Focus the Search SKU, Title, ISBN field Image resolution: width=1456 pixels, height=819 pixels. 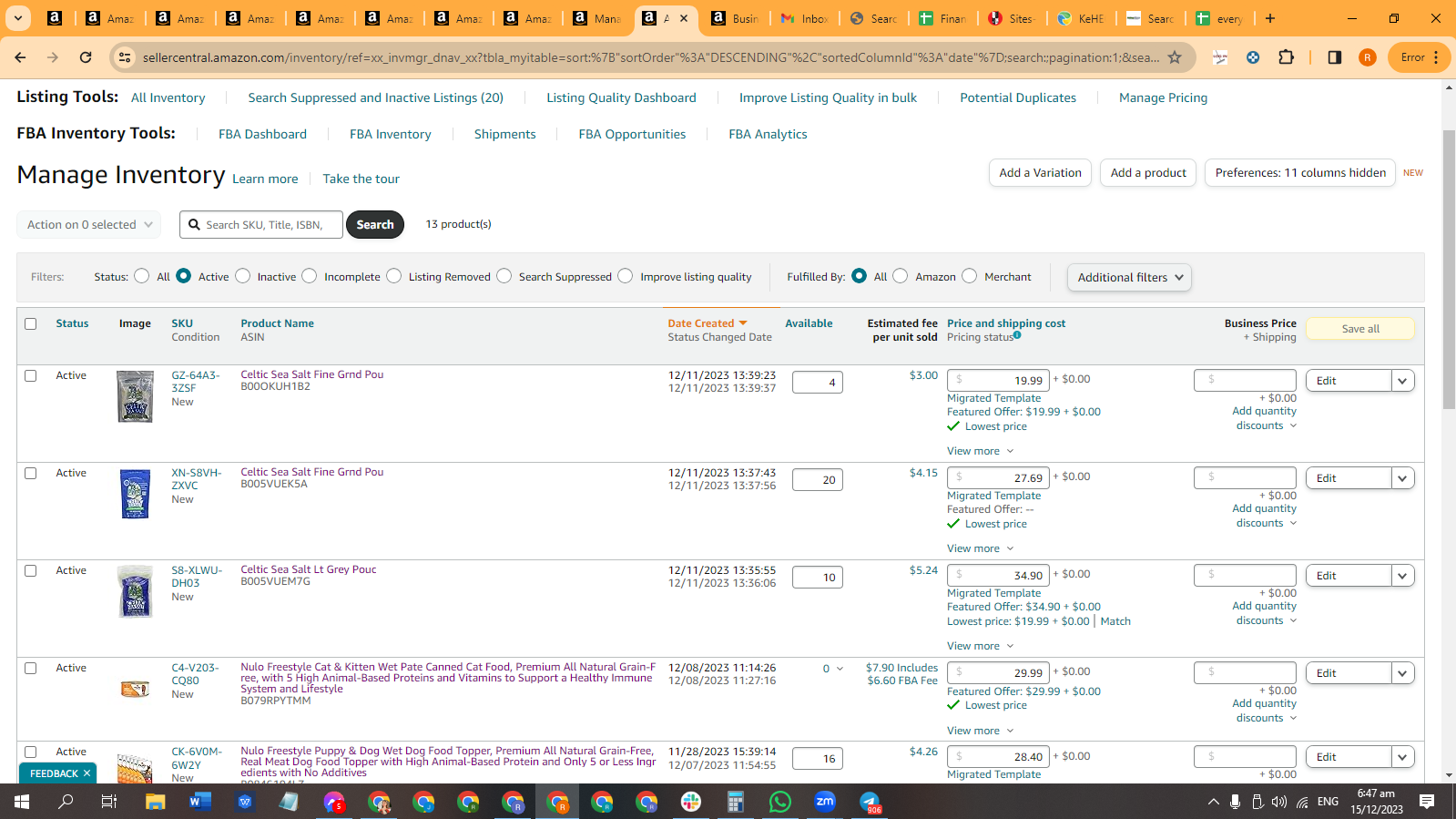click(x=262, y=224)
